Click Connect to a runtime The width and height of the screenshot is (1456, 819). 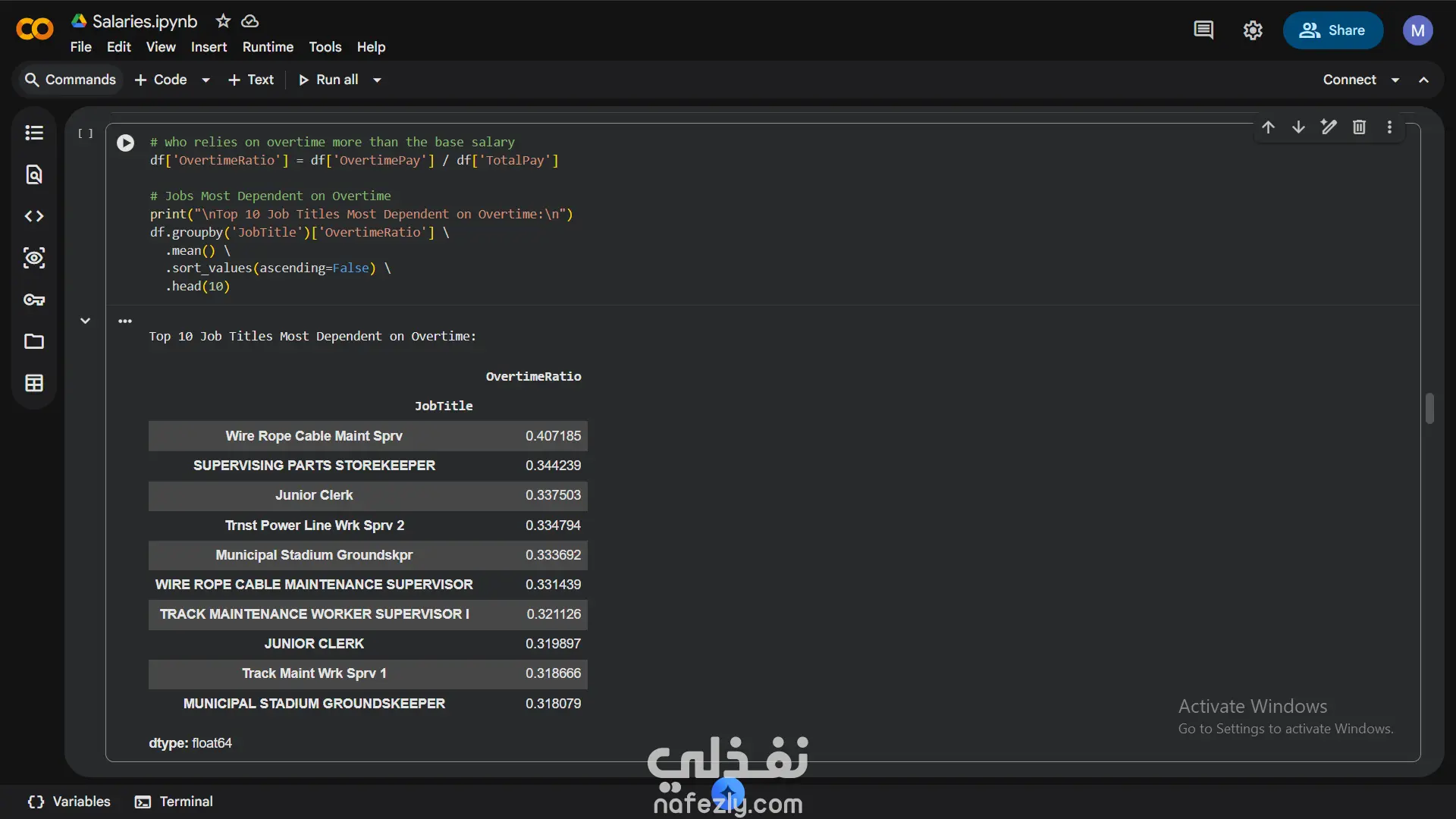click(x=1349, y=80)
